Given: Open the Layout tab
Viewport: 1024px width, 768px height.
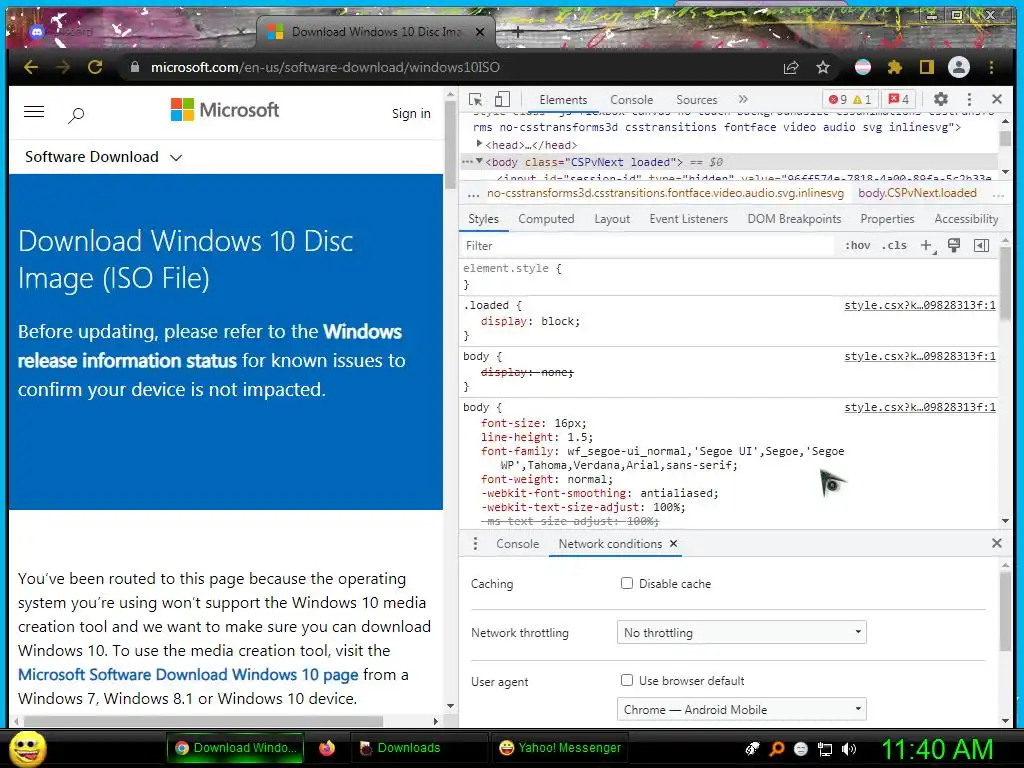Looking at the screenshot, I should [x=612, y=219].
